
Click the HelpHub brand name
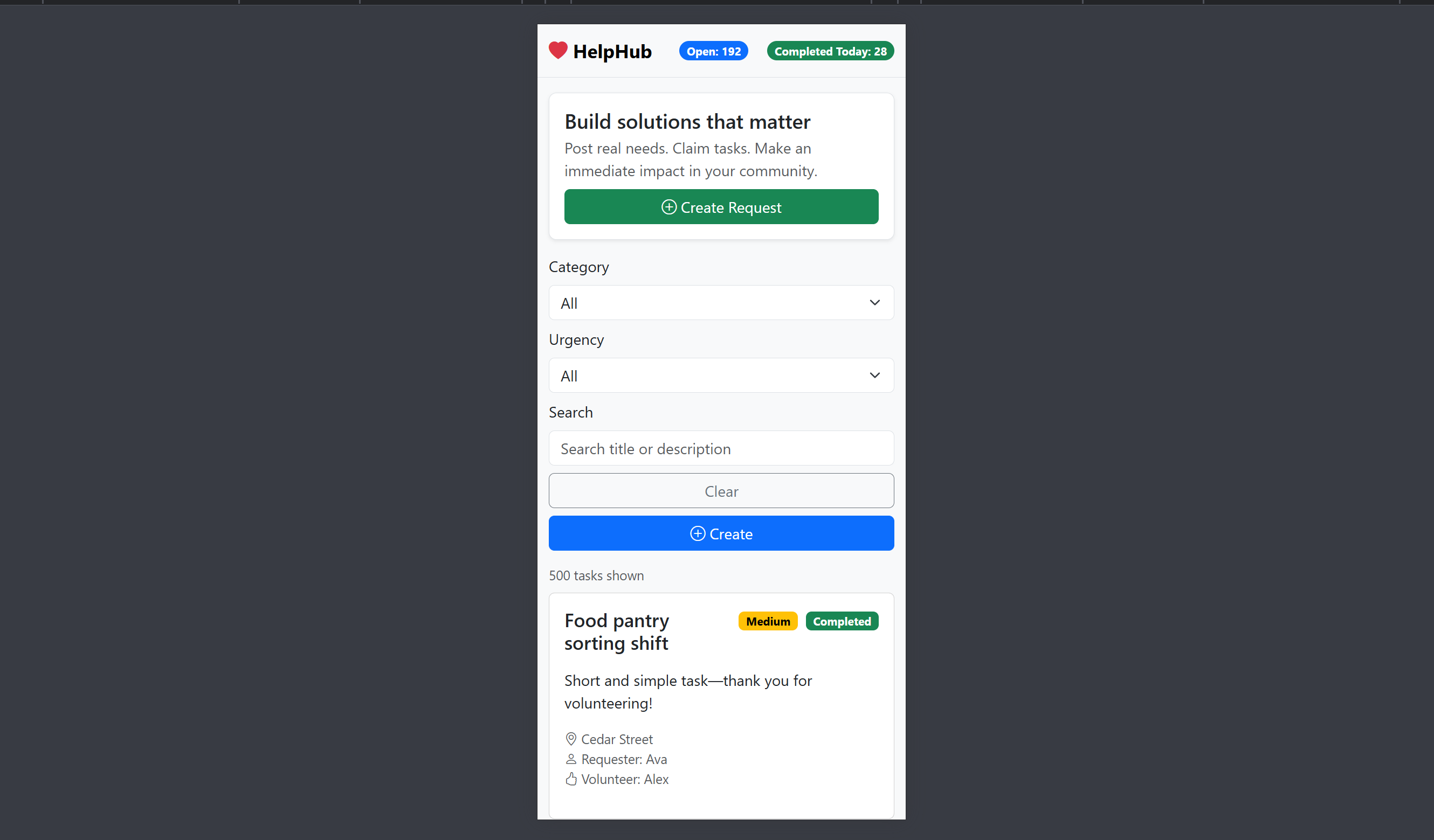[612, 51]
